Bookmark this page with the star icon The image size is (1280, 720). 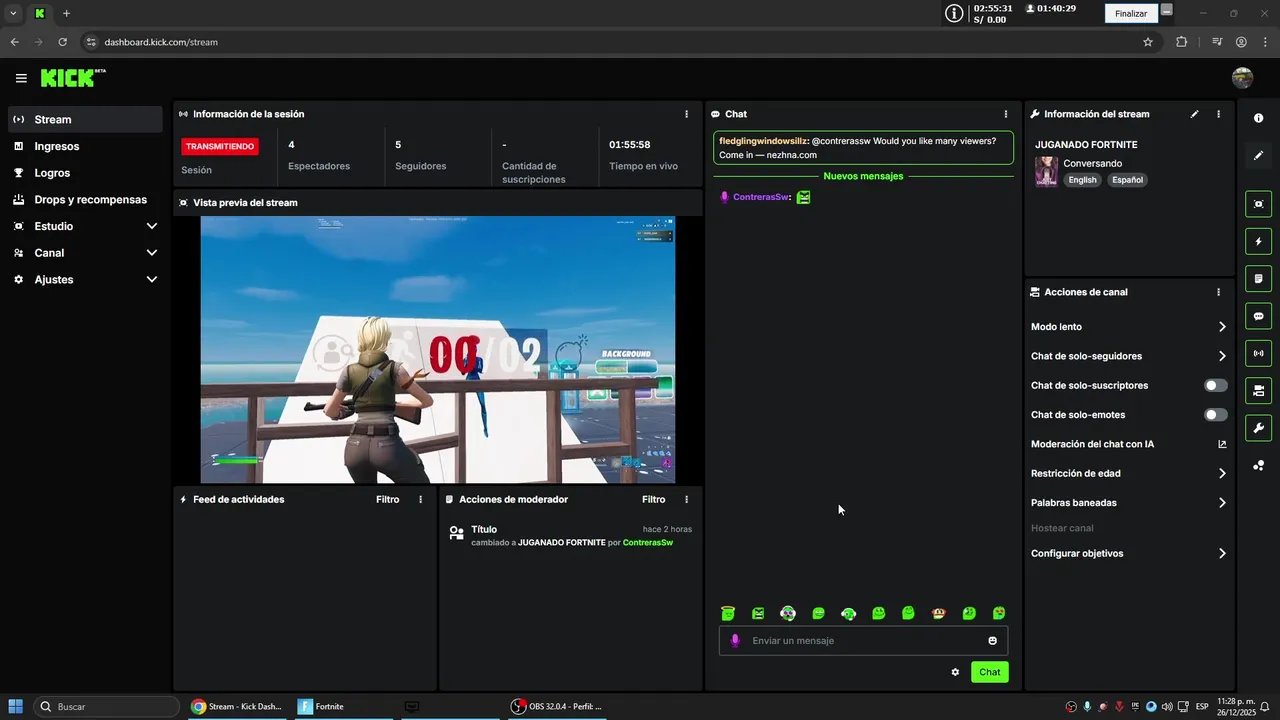(1148, 42)
